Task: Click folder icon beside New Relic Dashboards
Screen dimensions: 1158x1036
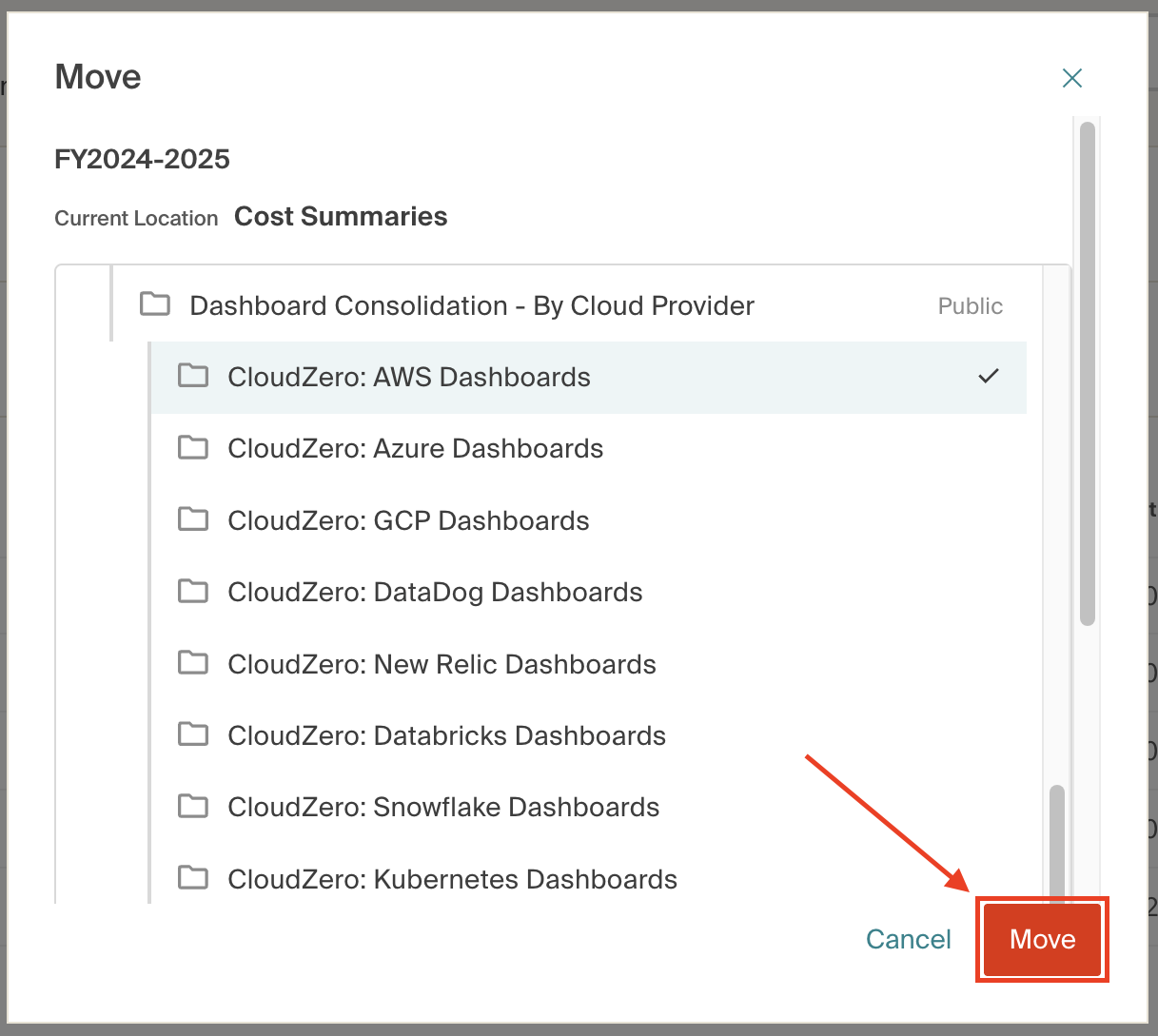Action: [x=193, y=663]
